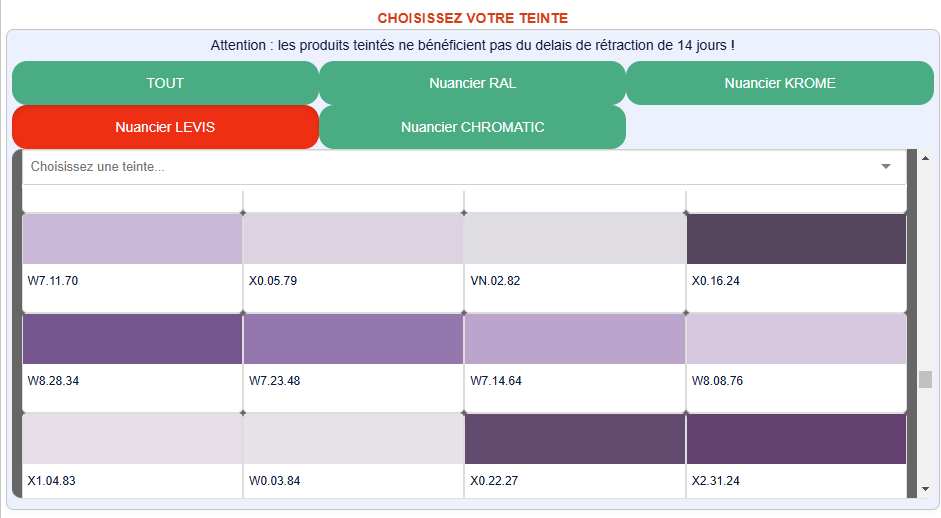The height and width of the screenshot is (518, 941).
Task: Choose the W8.08.76 light lavender swatch
Action: [x=796, y=339]
